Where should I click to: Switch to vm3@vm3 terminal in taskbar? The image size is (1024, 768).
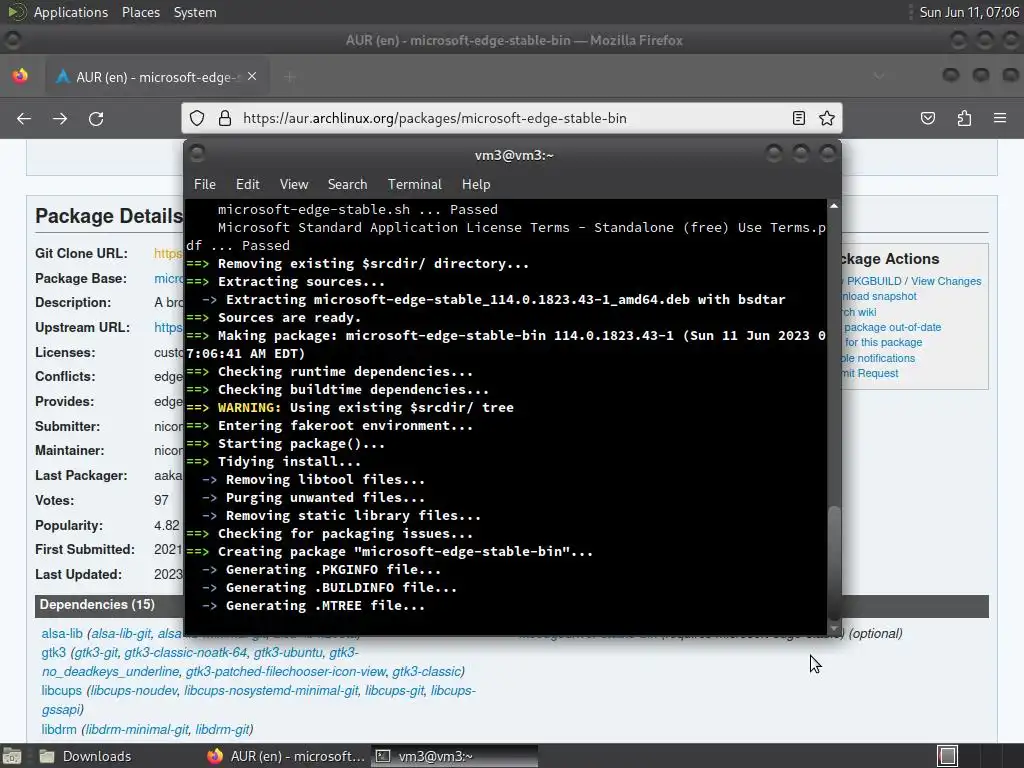(455, 756)
